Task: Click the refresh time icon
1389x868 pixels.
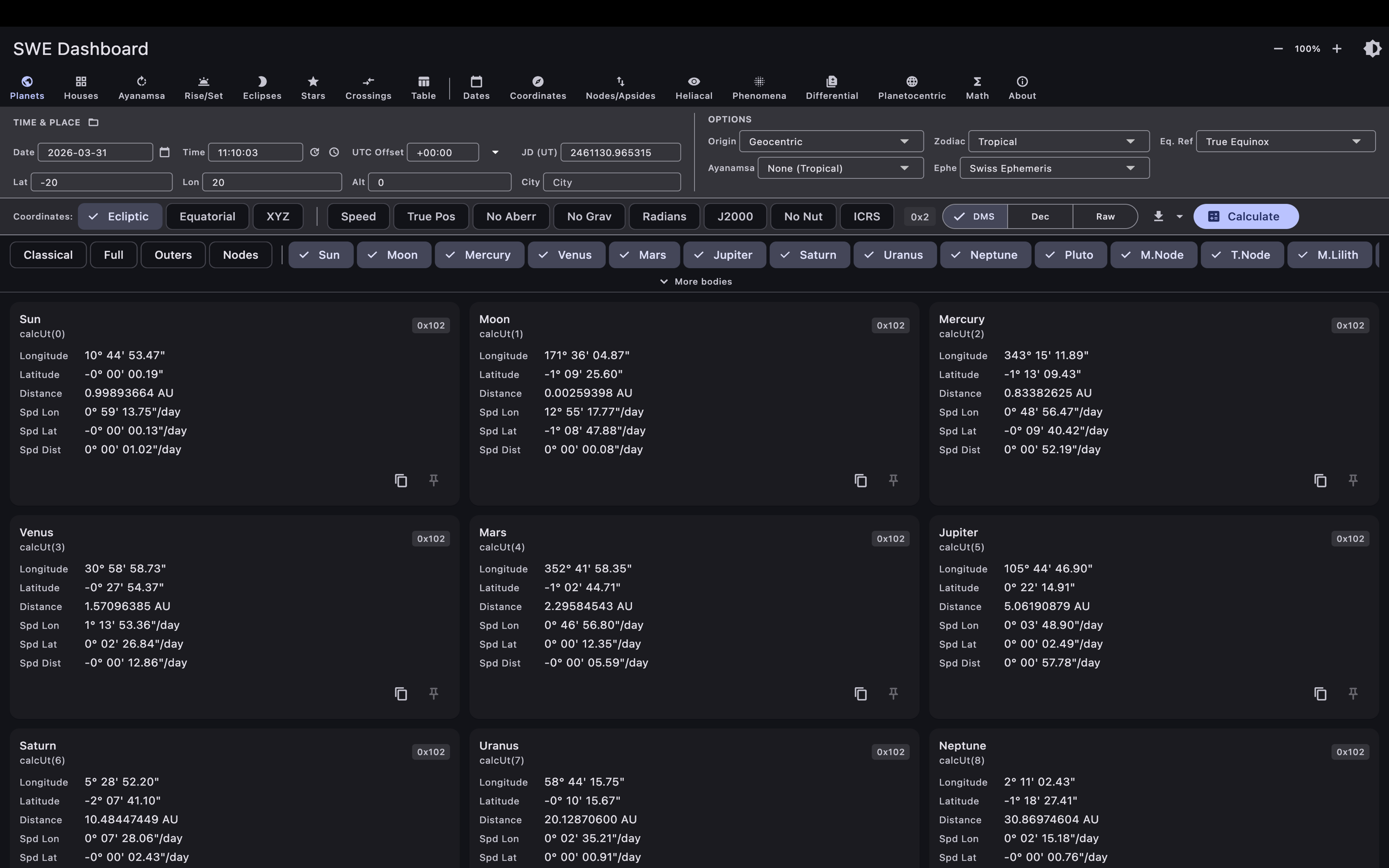Action: click(314, 152)
